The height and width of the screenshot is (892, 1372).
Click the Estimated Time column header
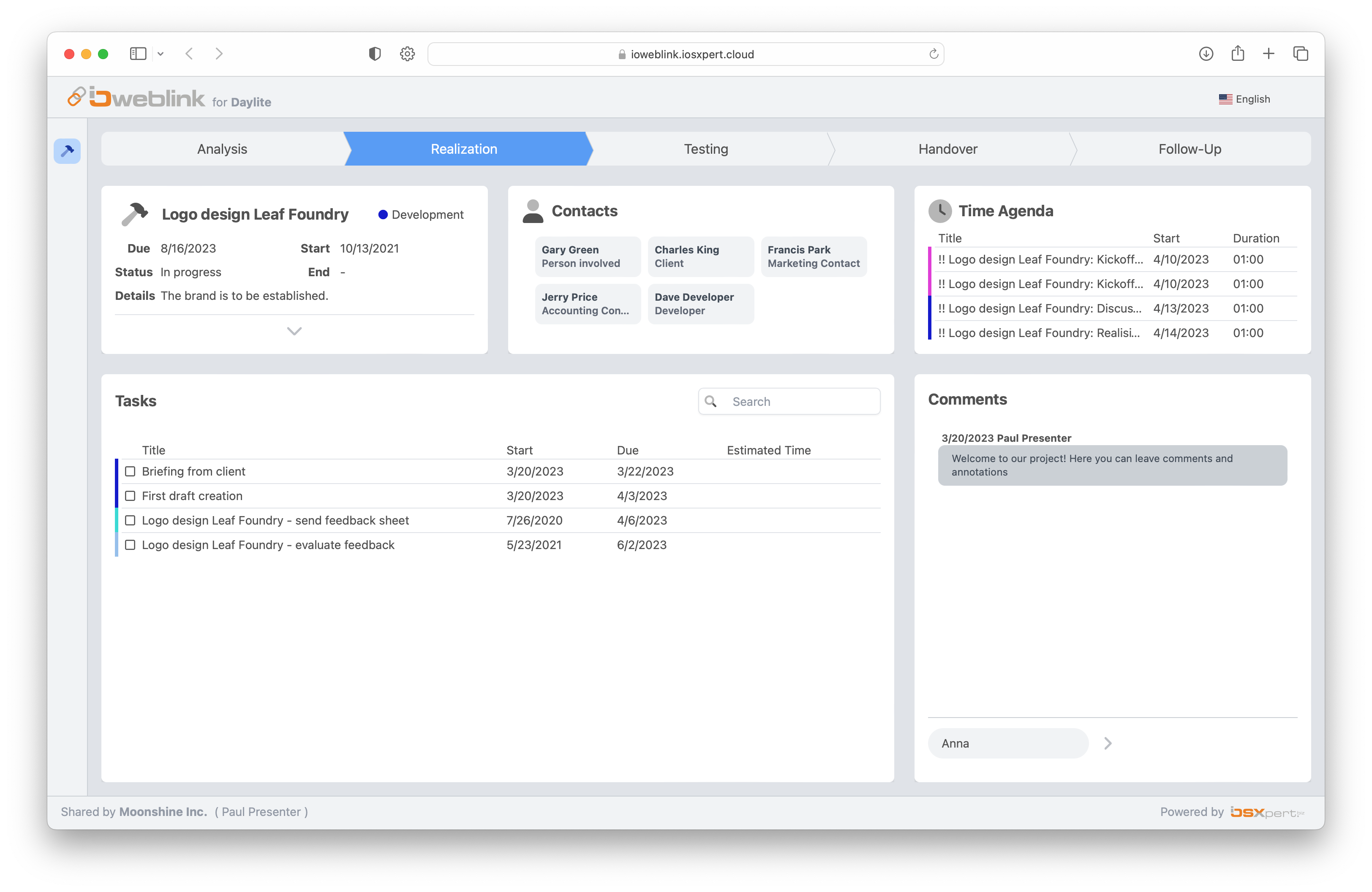tap(768, 450)
